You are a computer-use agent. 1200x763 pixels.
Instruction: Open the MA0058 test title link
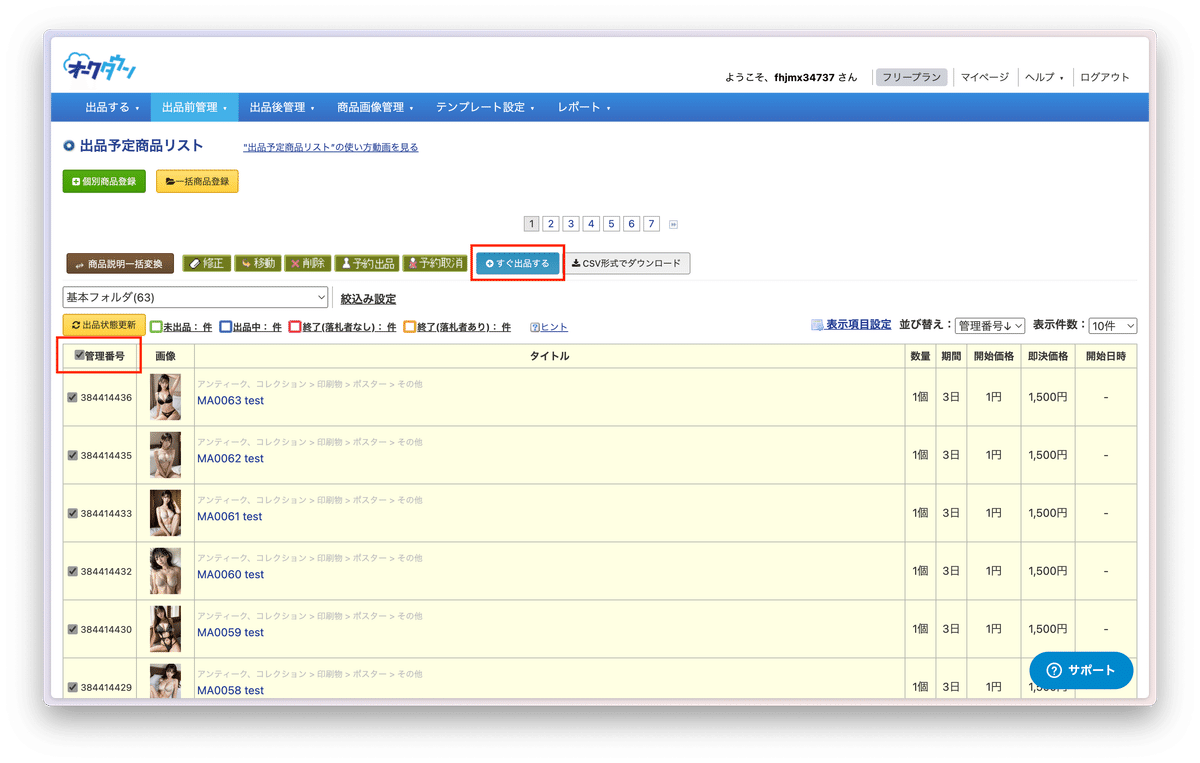pyautogui.click(x=230, y=691)
